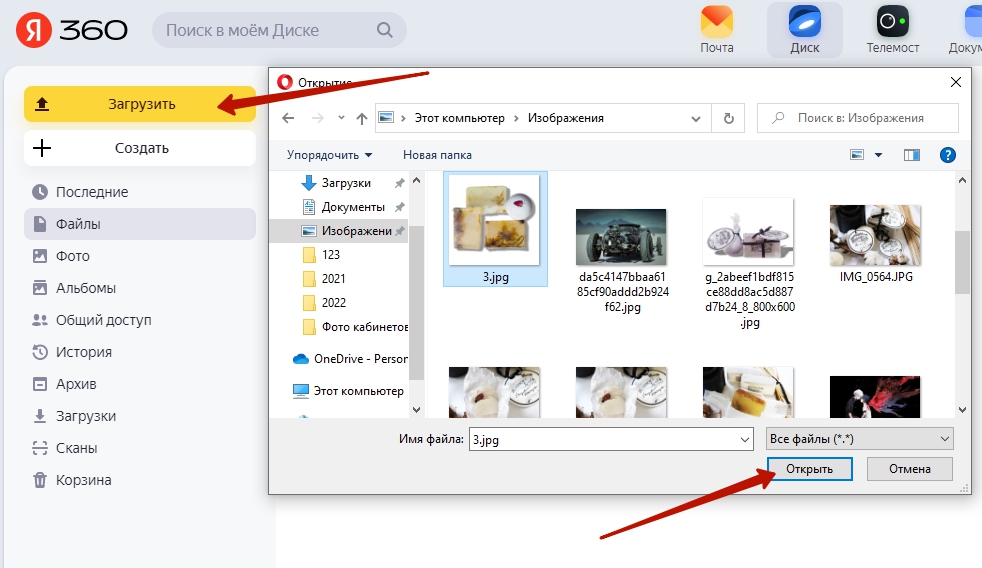Open Файлы section in Disk sidebar

click(140, 224)
